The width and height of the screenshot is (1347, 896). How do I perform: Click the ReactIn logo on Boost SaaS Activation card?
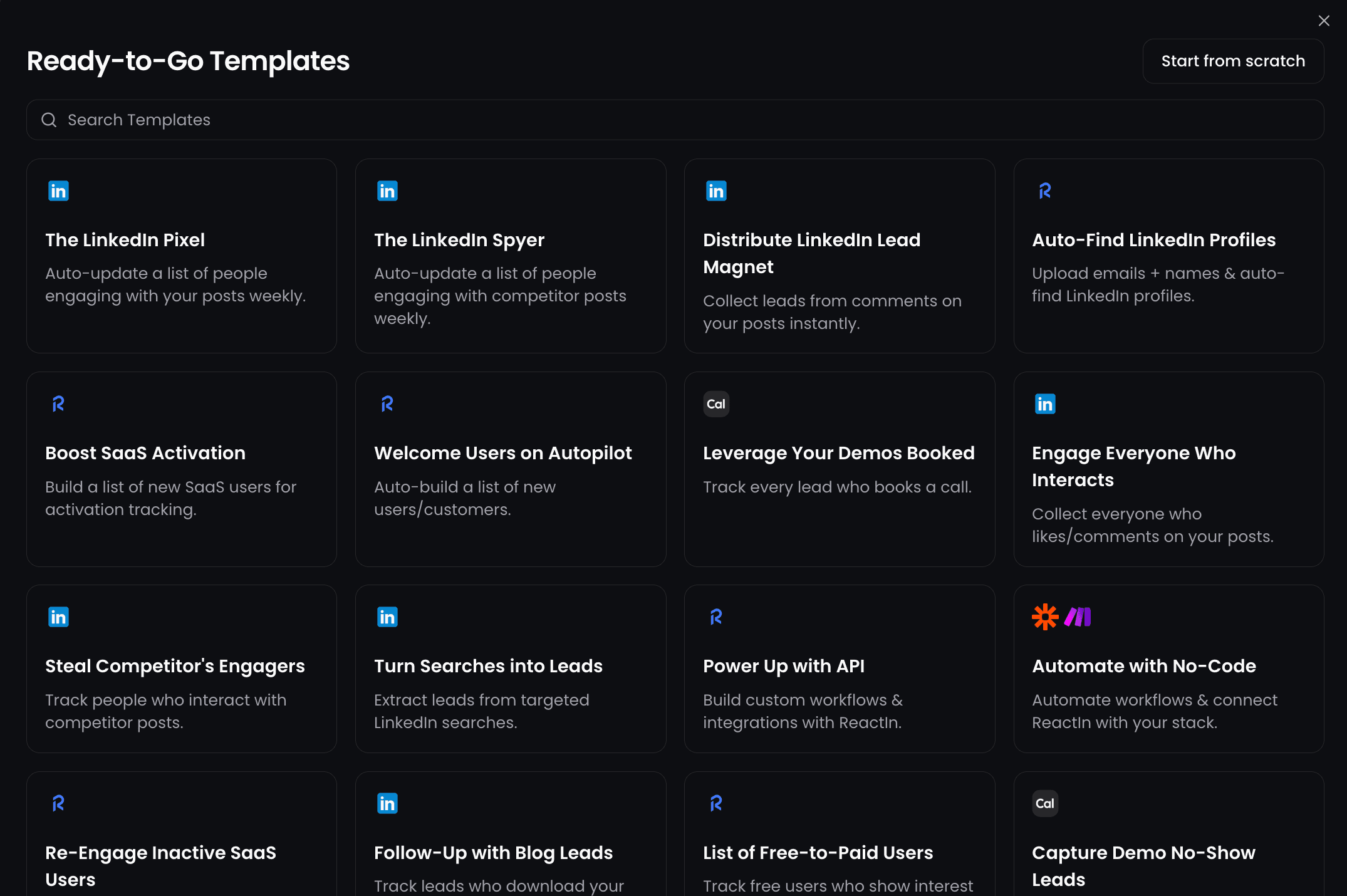[x=58, y=404]
